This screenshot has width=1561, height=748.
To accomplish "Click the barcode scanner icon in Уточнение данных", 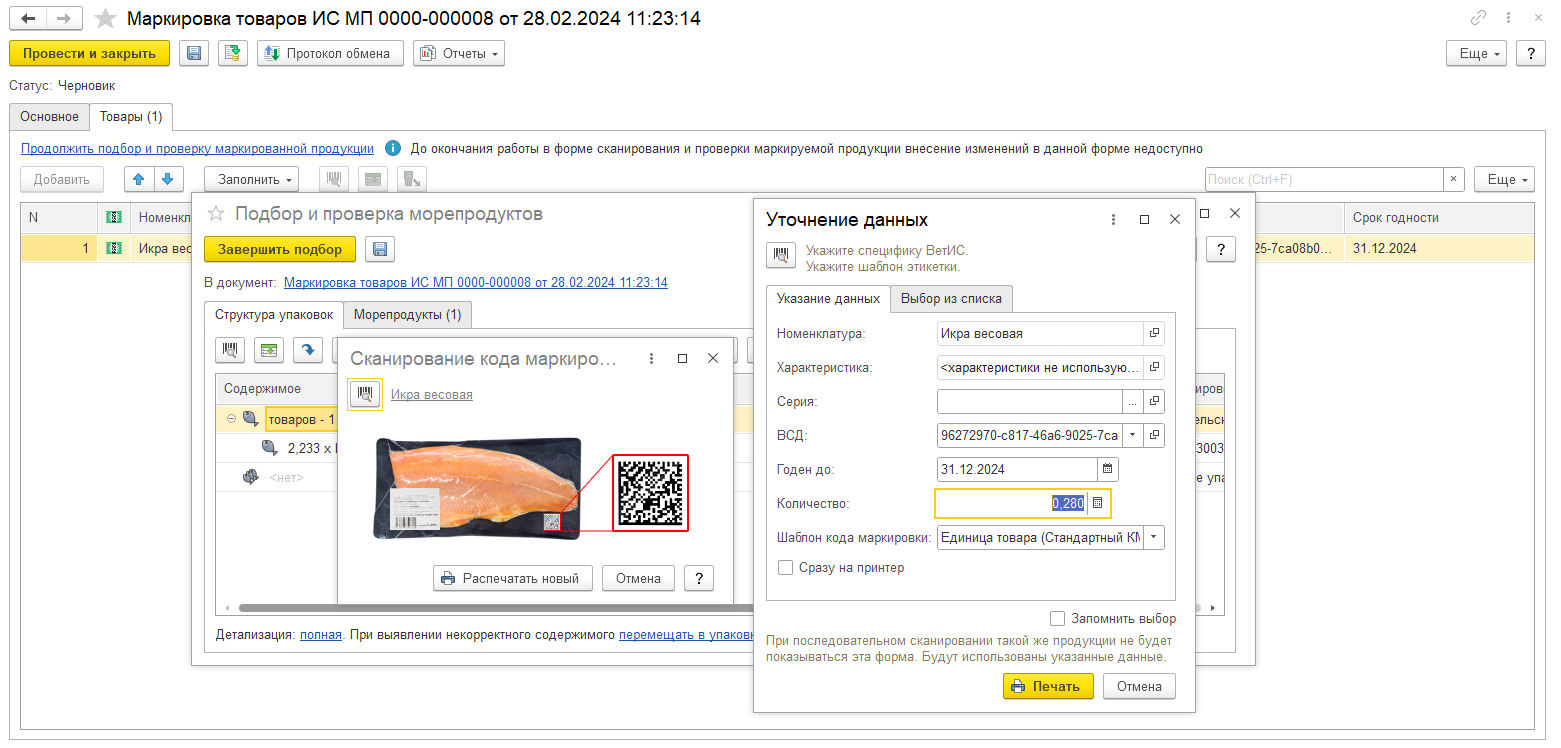I will 781,256.
